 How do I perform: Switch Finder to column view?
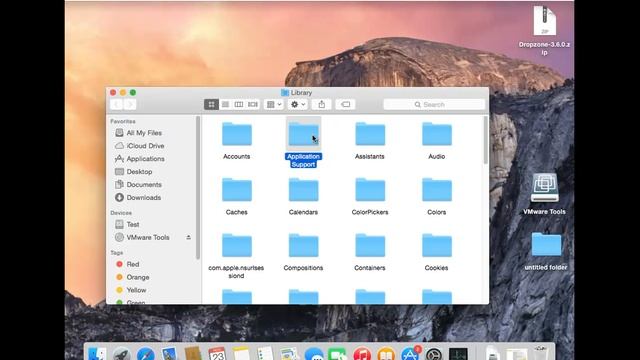point(239,104)
